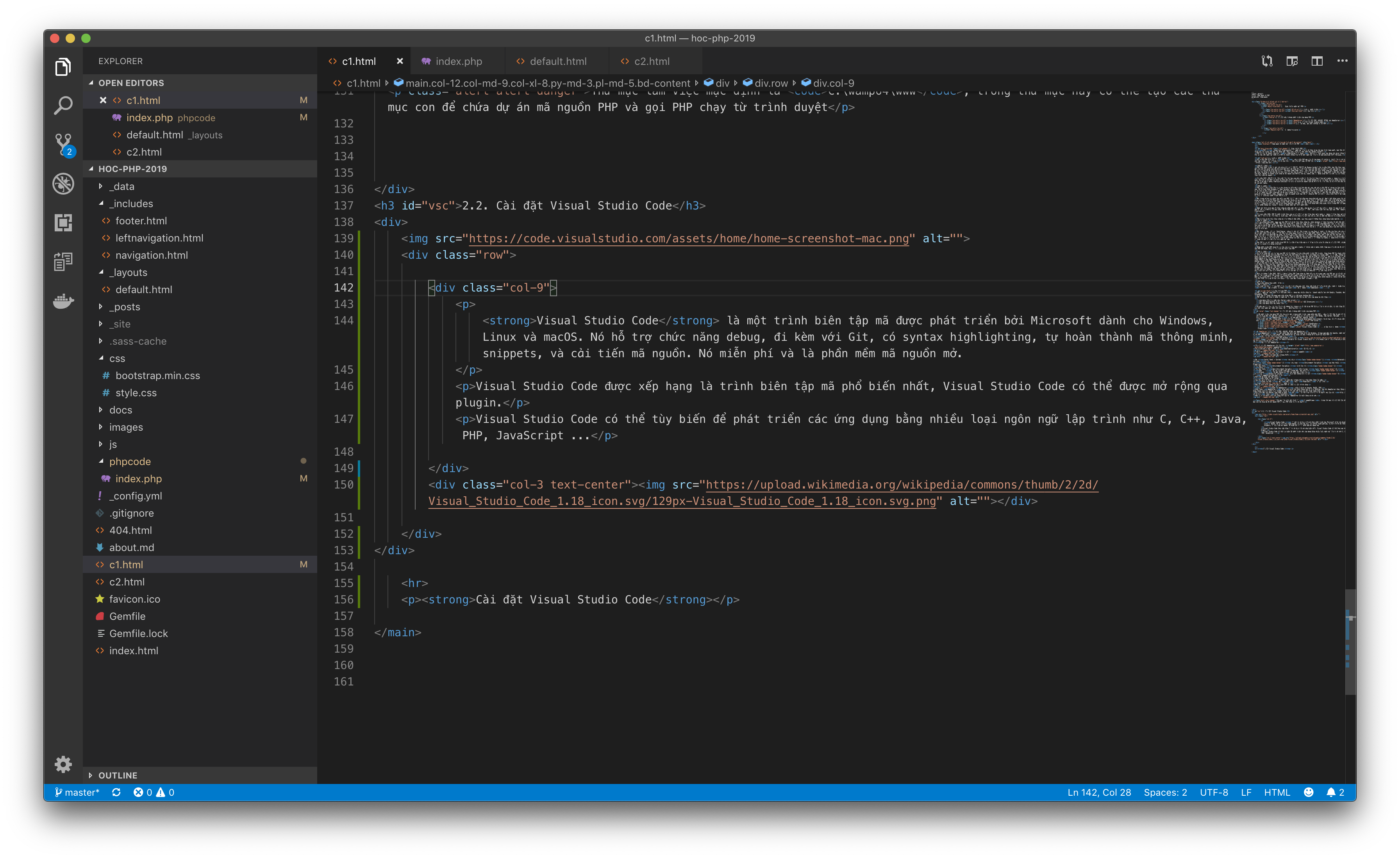
Task: Open the Search view in activity bar
Action: pos(63,105)
